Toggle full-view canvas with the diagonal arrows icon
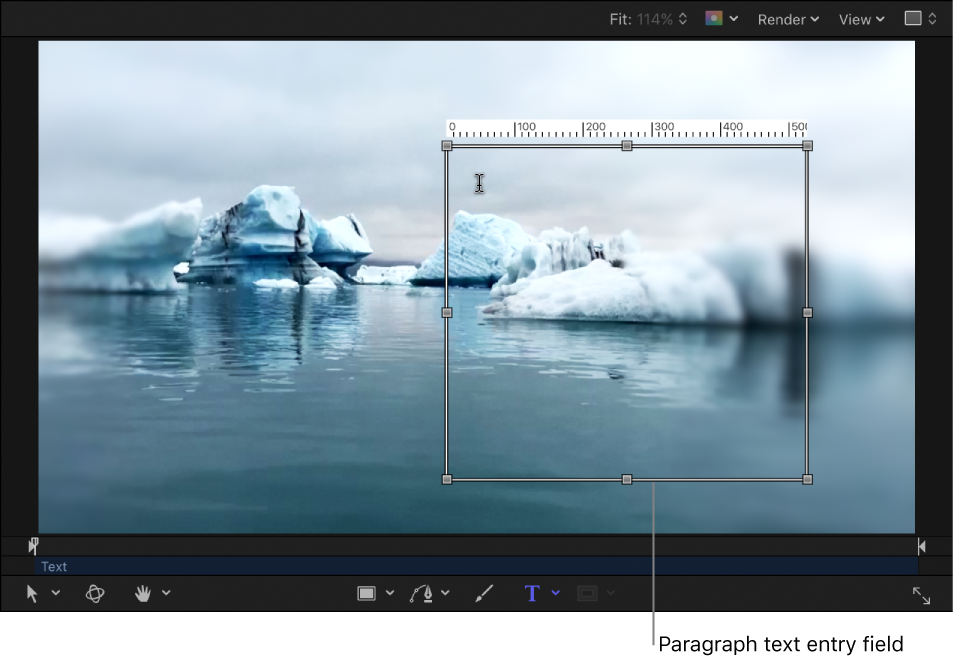 tap(921, 593)
